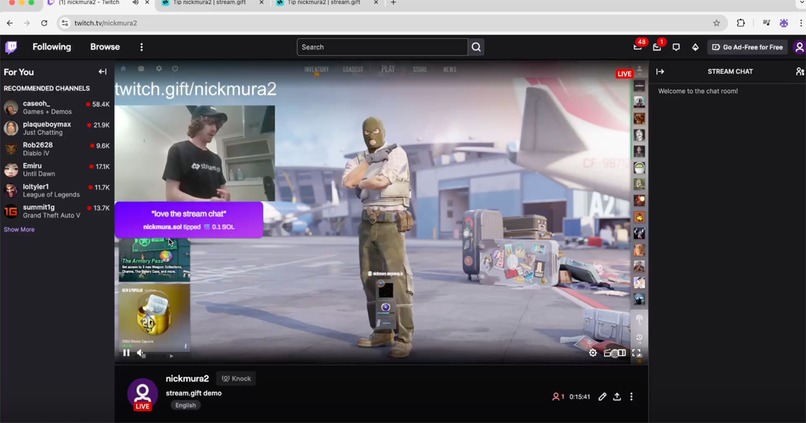Image resolution: width=806 pixels, height=423 pixels.
Task: Click the nickmura2 channel avatar below video
Action: coord(142,394)
